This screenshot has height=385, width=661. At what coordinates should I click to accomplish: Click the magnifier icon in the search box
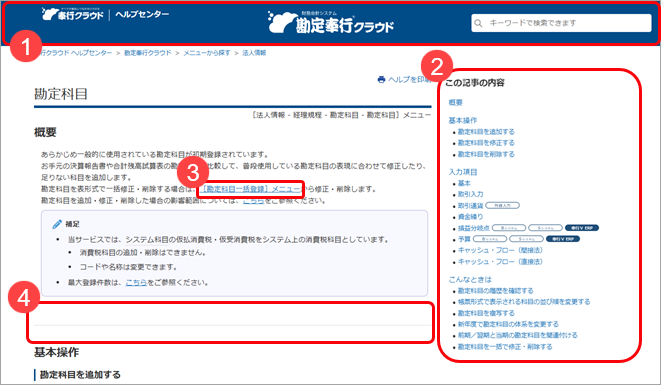(x=478, y=23)
